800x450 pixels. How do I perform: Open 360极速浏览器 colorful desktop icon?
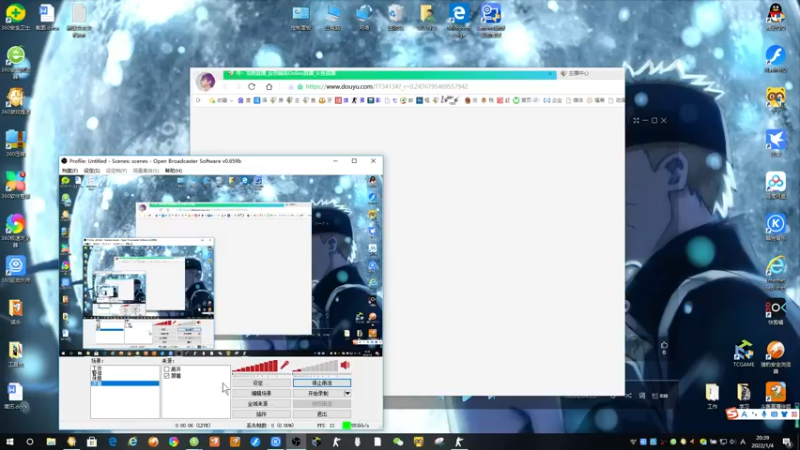pyautogui.click(x=15, y=231)
